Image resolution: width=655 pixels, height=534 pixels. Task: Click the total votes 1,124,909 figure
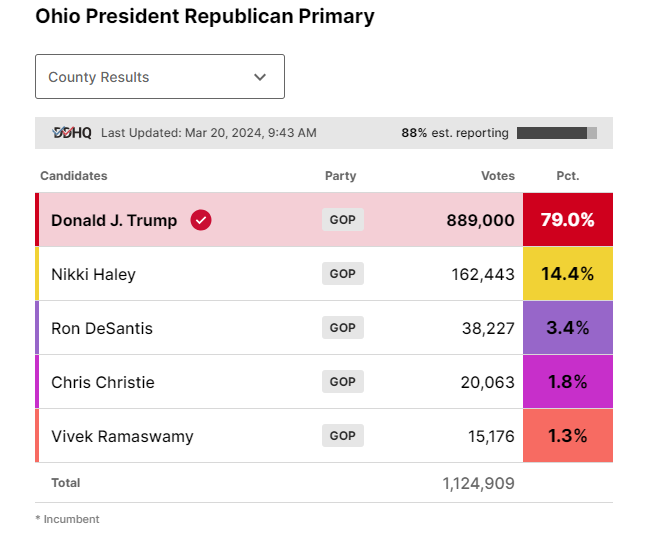(478, 483)
